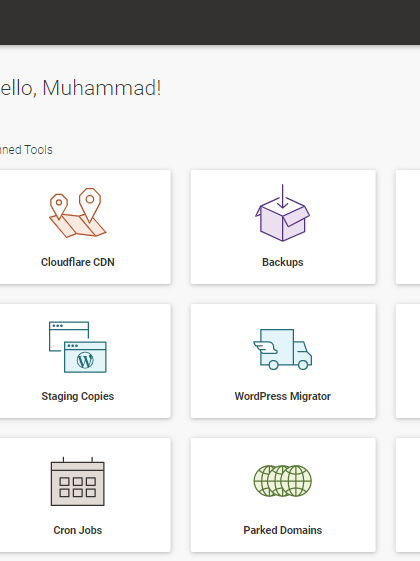
Task: Select the WordPress Migrator text label
Action: point(283,396)
